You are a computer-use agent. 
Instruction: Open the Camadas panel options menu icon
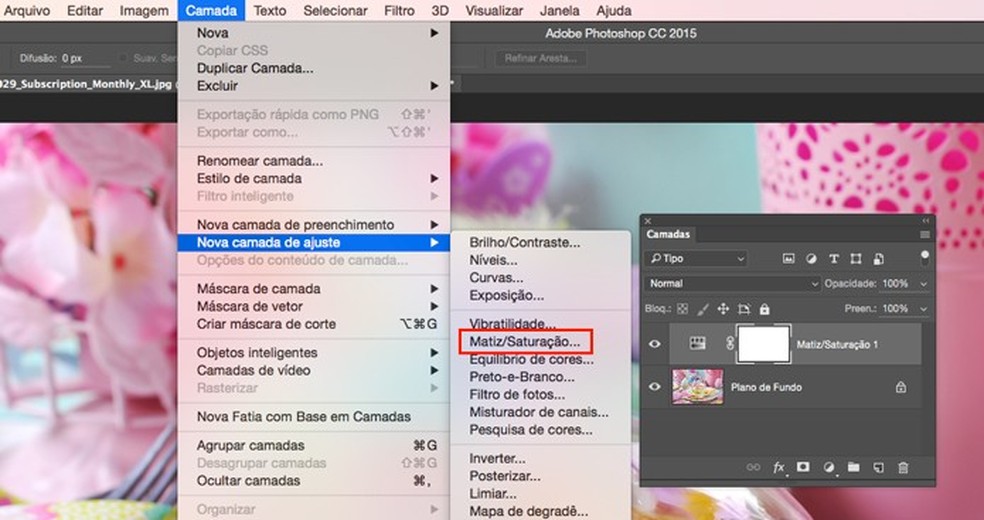(x=924, y=235)
